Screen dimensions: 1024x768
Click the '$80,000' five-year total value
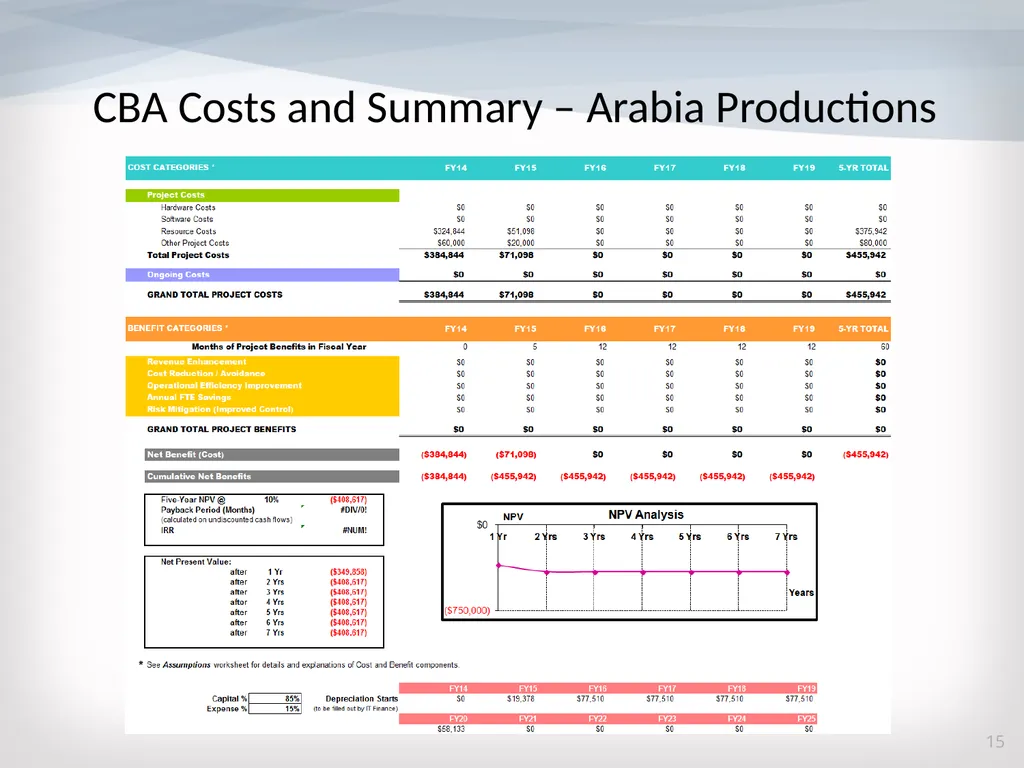click(872, 243)
